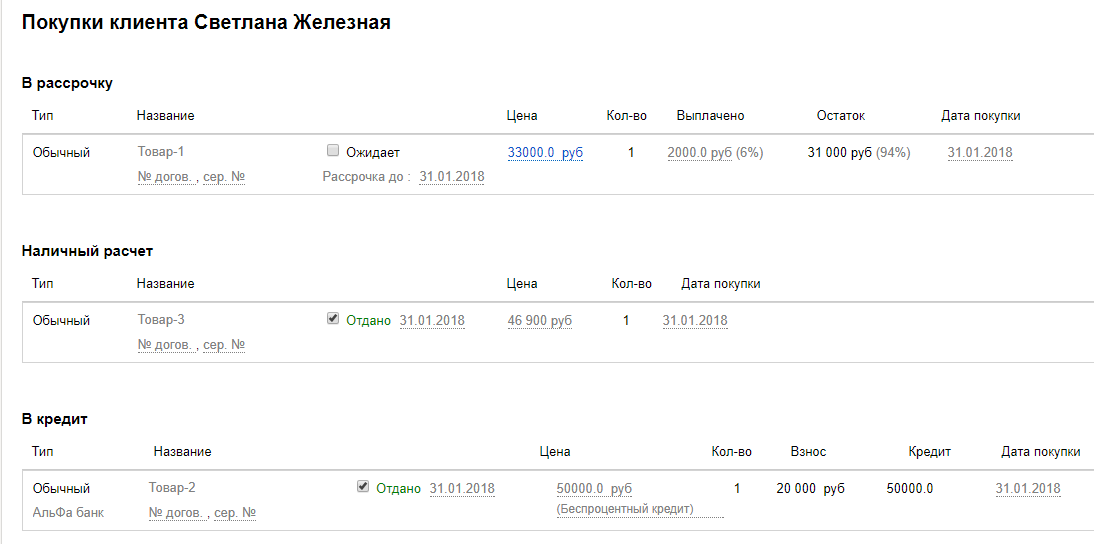1094x544 pixels.
Task: Open the 2000.0 руб paid amount link
Action: click(x=699, y=153)
